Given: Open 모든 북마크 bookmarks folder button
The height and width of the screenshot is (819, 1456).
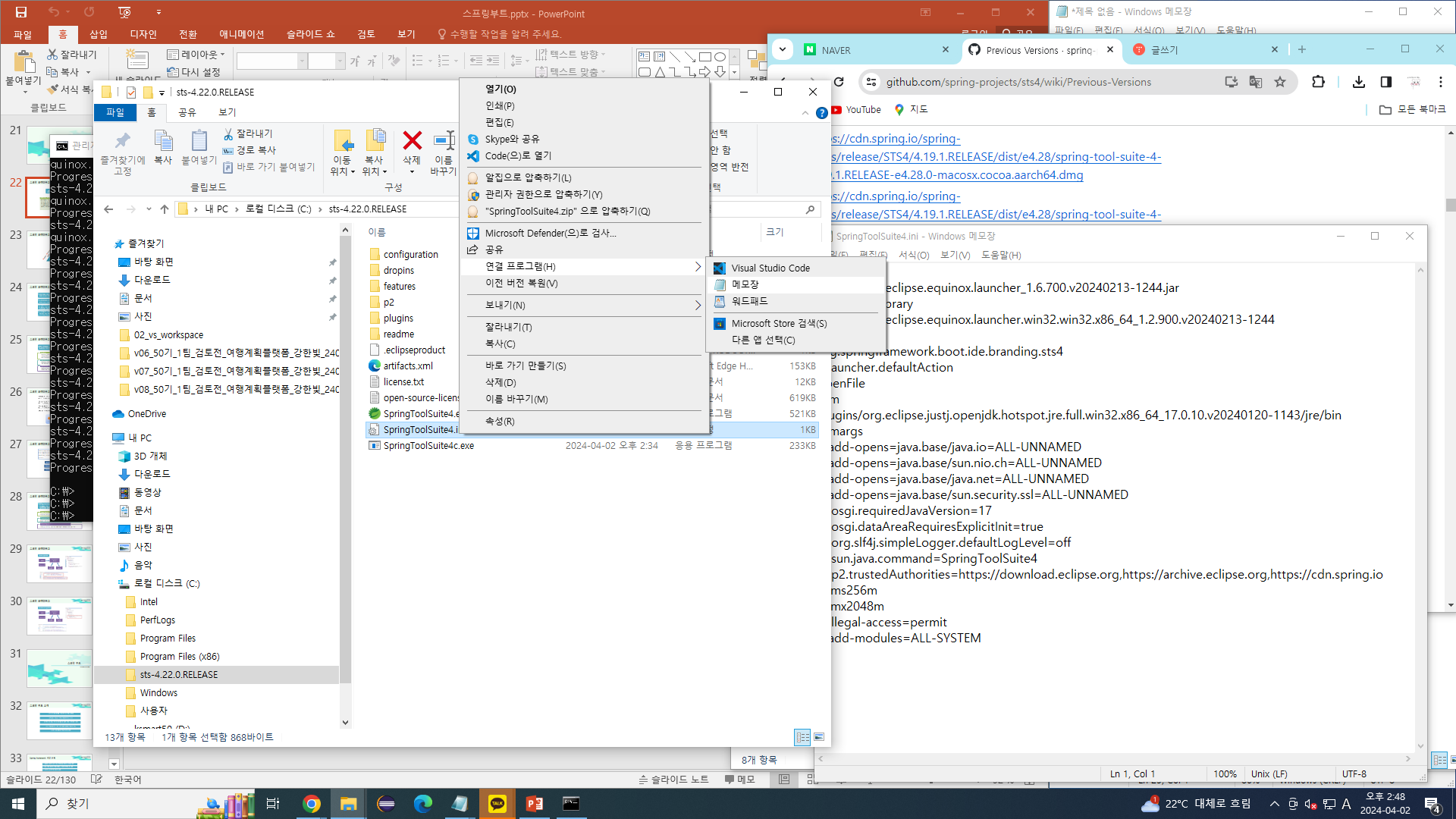Looking at the screenshot, I should point(1413,110).
